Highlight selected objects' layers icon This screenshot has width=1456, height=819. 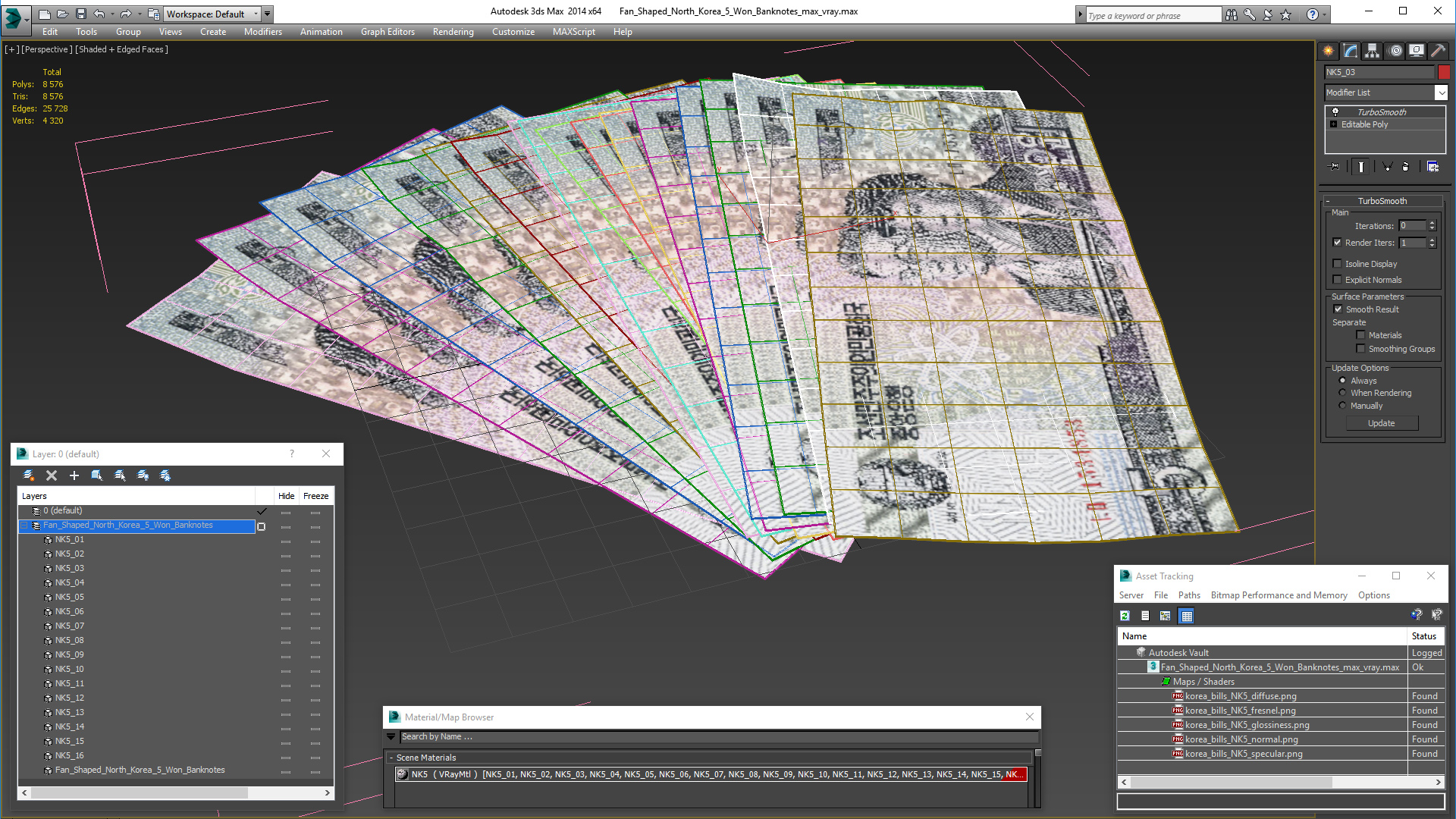pos(120,475)
